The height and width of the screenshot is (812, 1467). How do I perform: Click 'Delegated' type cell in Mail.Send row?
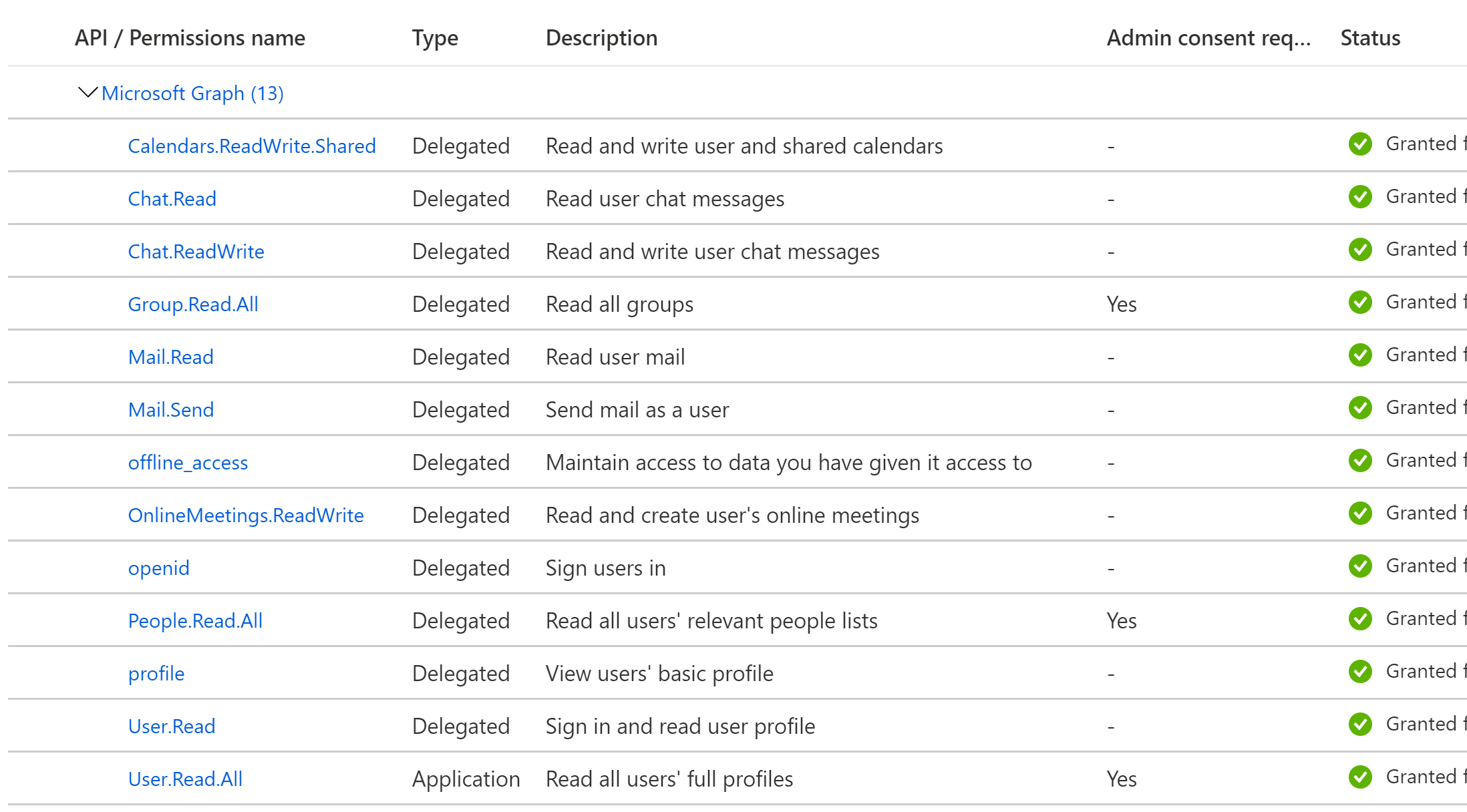(x=461, y=410)
